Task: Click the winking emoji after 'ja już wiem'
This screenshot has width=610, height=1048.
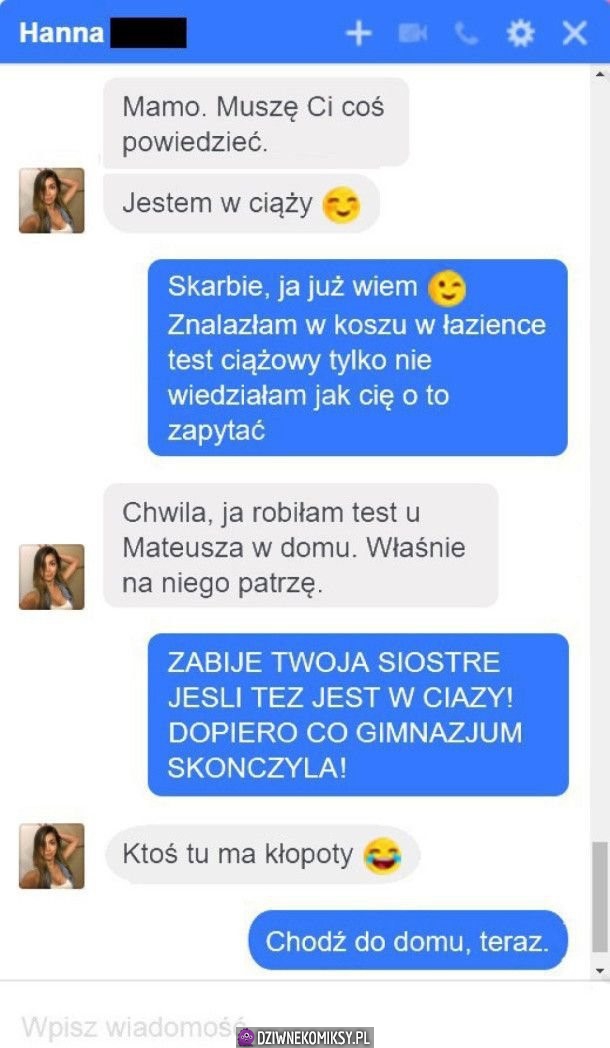Action: [447, 289]
